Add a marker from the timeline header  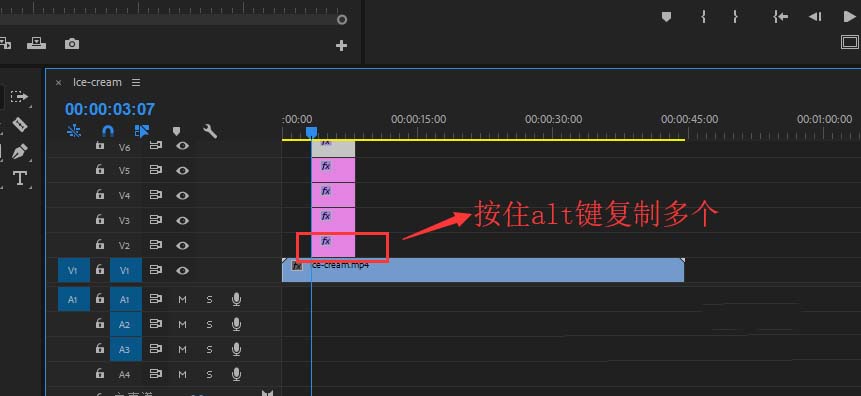[176, 131]
